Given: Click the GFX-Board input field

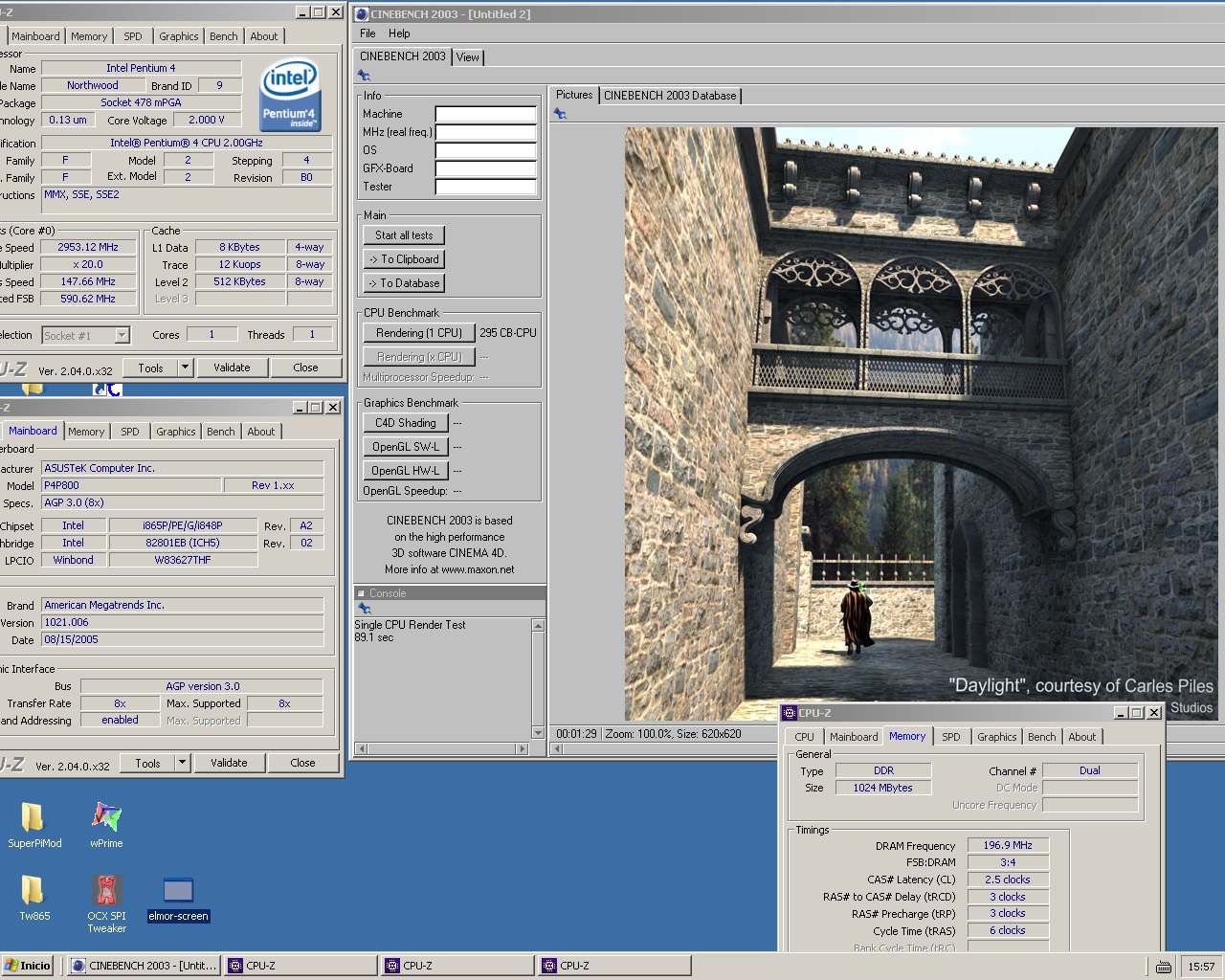Looking at the screenshot, I should pos(485,168).
